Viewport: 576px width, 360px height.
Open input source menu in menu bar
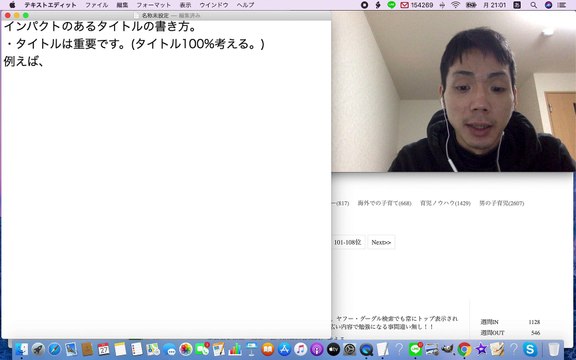click(x=517, y=5)
